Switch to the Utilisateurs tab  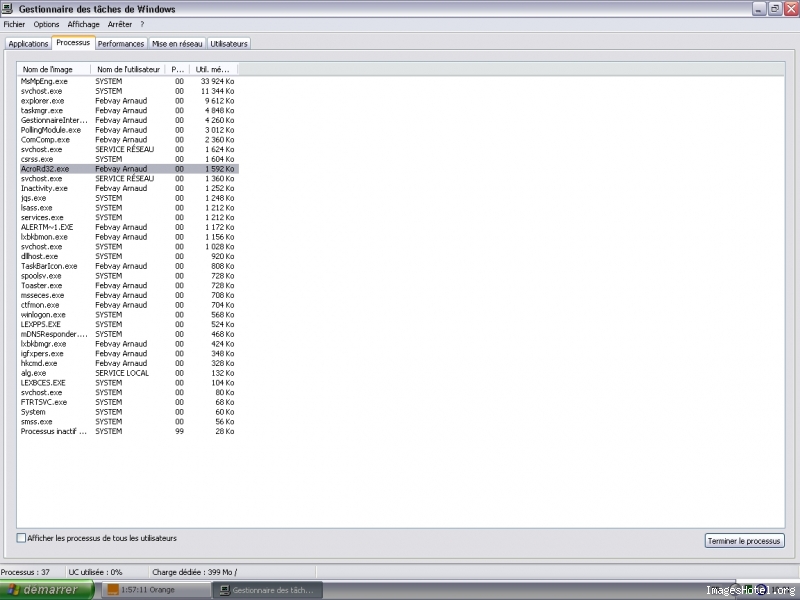[x=229, y=44]
